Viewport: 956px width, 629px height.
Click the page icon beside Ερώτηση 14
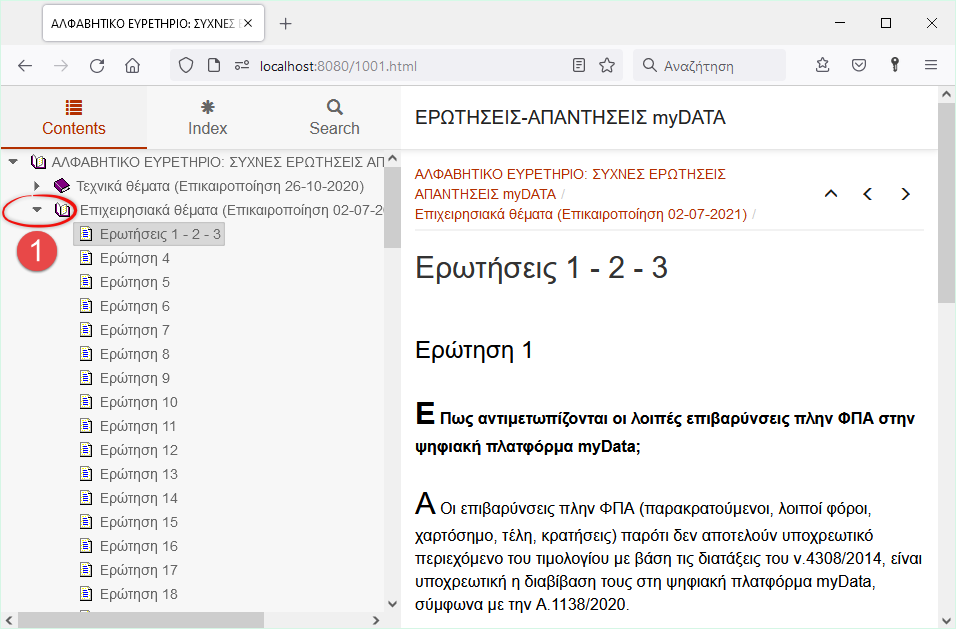87,498
